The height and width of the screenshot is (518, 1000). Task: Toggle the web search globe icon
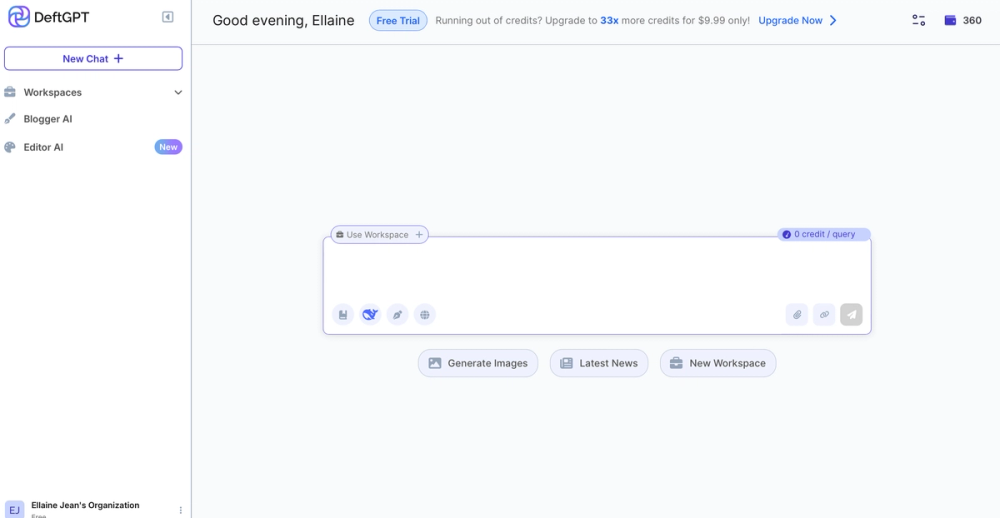[425, 314]
